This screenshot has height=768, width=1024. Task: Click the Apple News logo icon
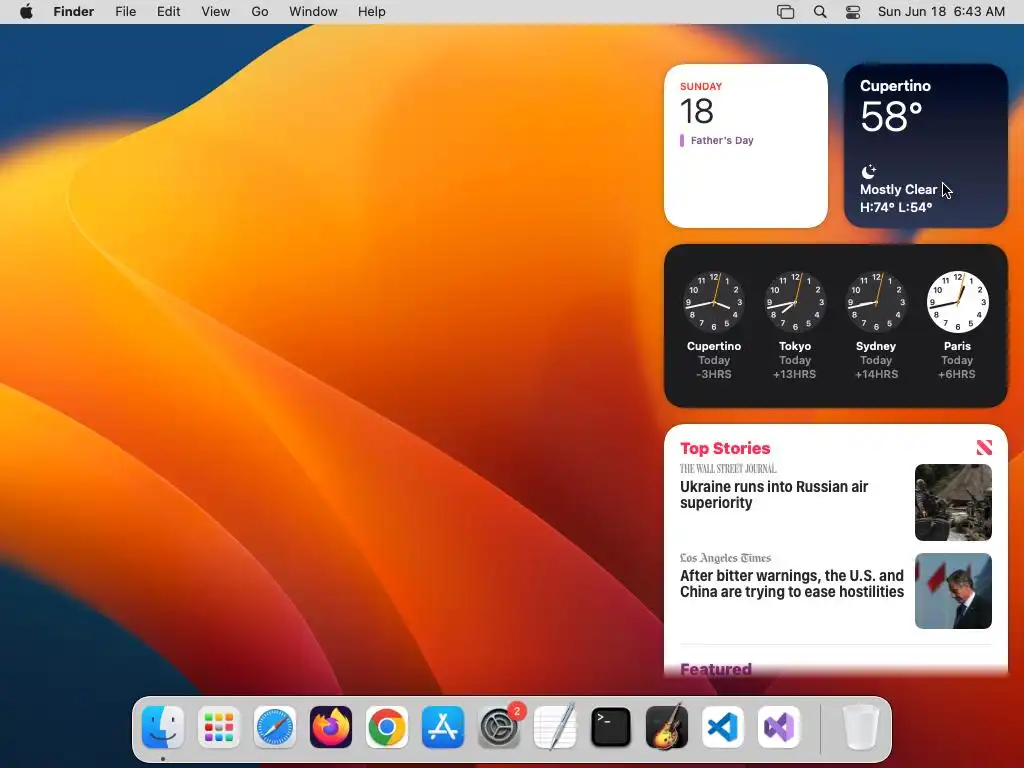tap(984, 447)
